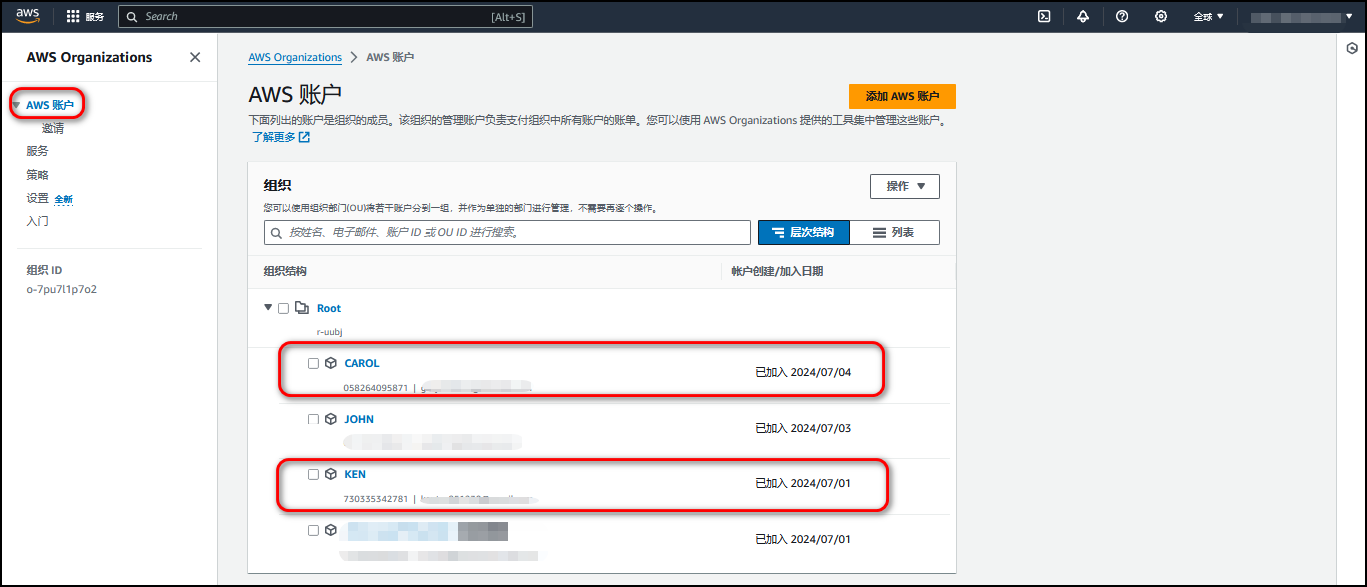The image size is (1367, 587).
Task: Click the CAROL account ID 058264095871
Action: (x=376, y=387)
